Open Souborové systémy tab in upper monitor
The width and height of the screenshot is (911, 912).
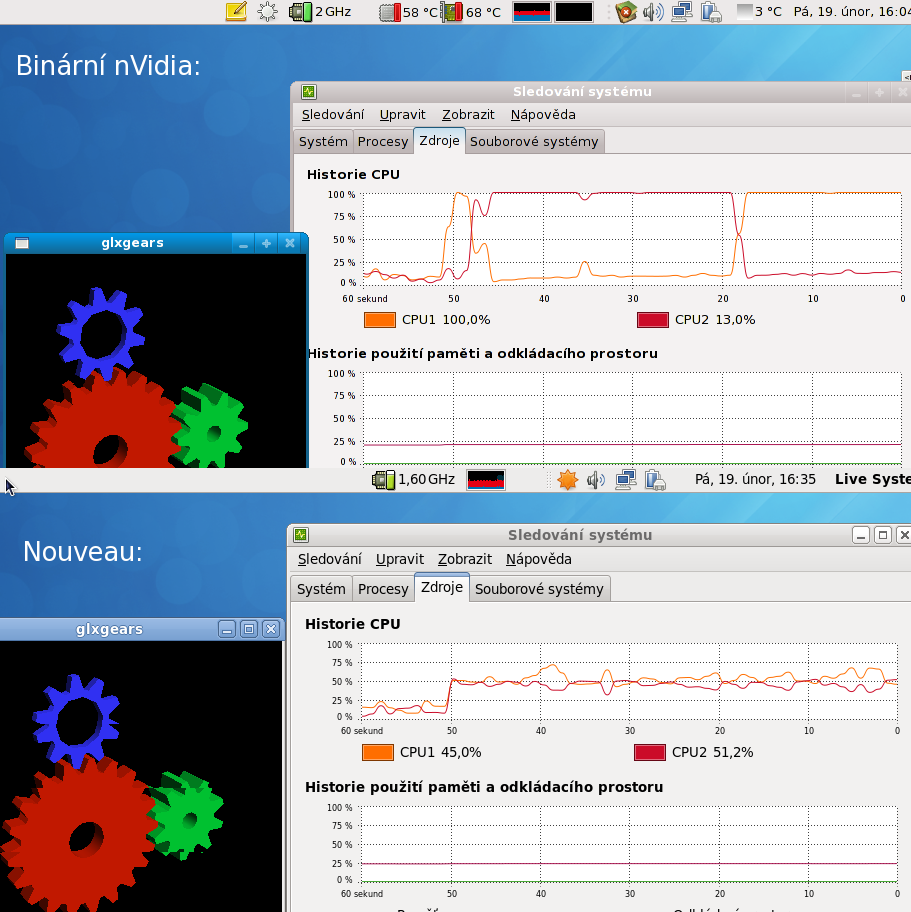[x=534, y=142]
